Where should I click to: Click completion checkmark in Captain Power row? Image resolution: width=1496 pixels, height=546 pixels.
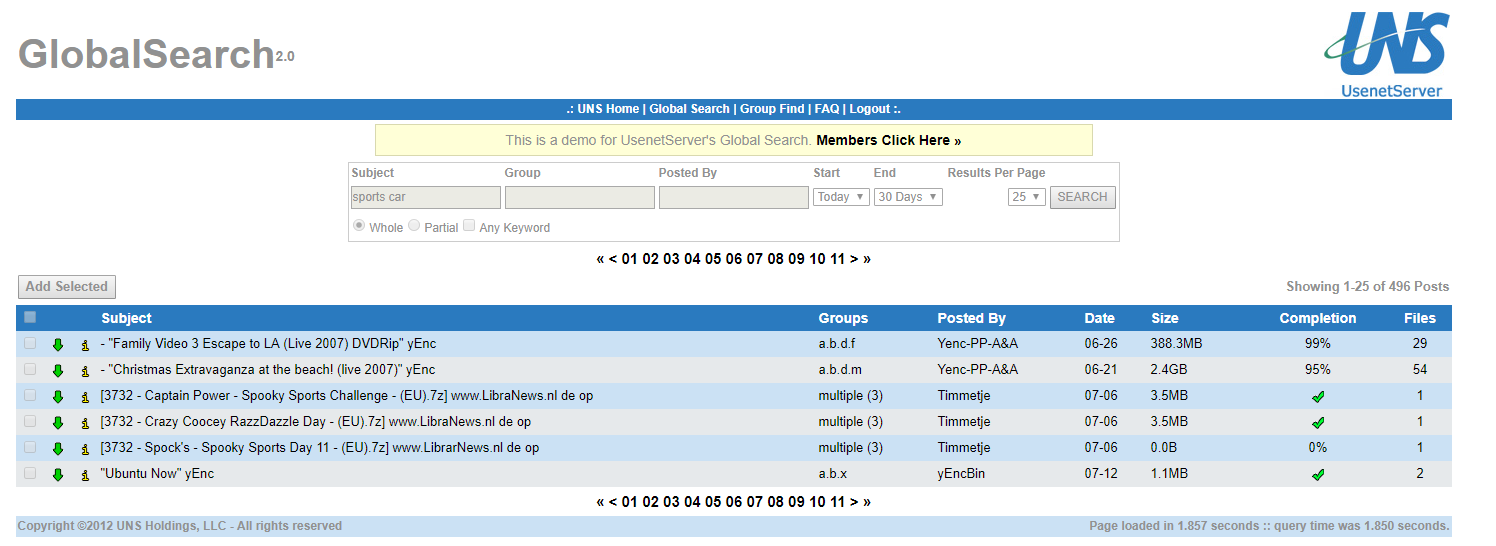click(1318, 396)
